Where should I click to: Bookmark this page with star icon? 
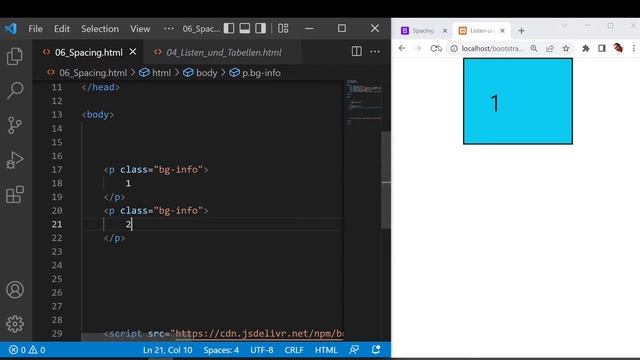pos(566,48)
